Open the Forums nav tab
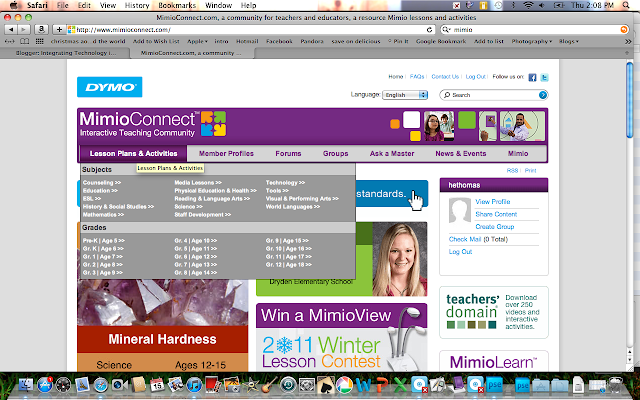The height and width of the screenshot is (400, 640). coord(288,153)
